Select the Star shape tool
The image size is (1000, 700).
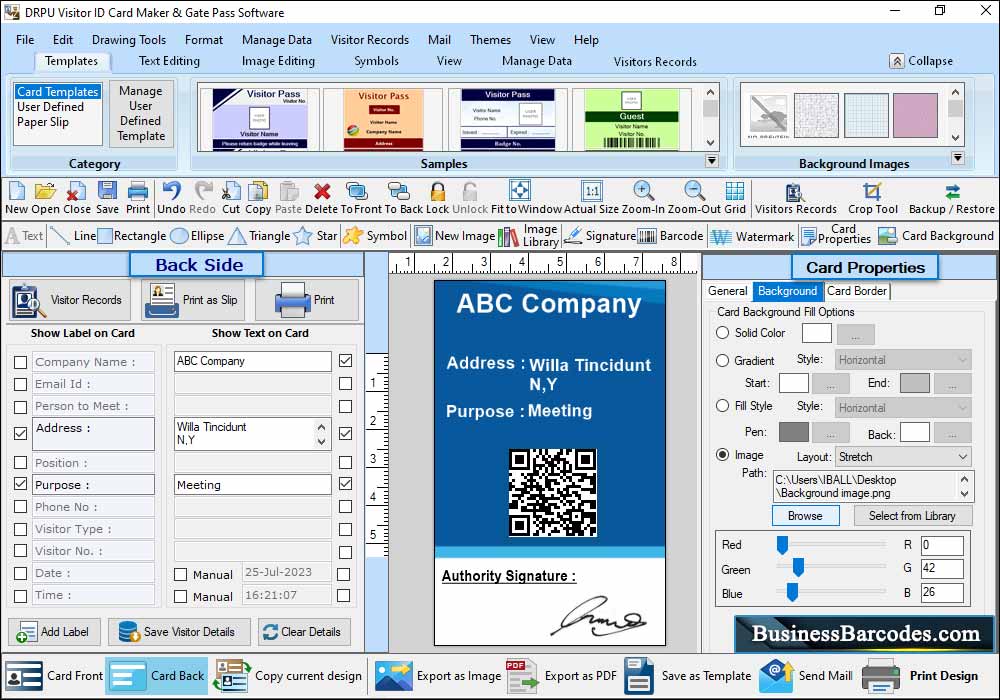pyautogui.click(x=316, y=236)
